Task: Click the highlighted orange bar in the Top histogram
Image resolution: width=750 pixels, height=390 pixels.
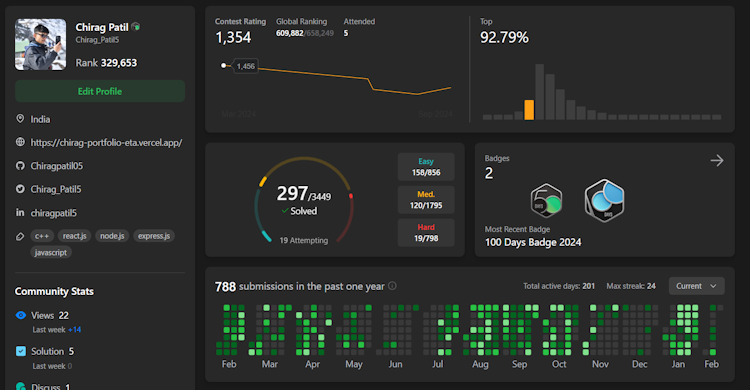Action: point(529,110)
